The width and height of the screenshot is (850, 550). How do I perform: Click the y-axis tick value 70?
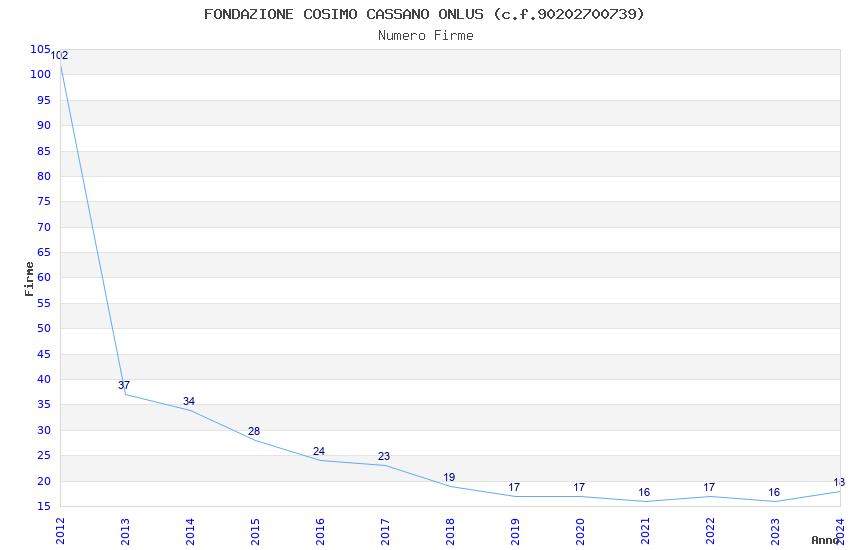click(x=44, y=227)
